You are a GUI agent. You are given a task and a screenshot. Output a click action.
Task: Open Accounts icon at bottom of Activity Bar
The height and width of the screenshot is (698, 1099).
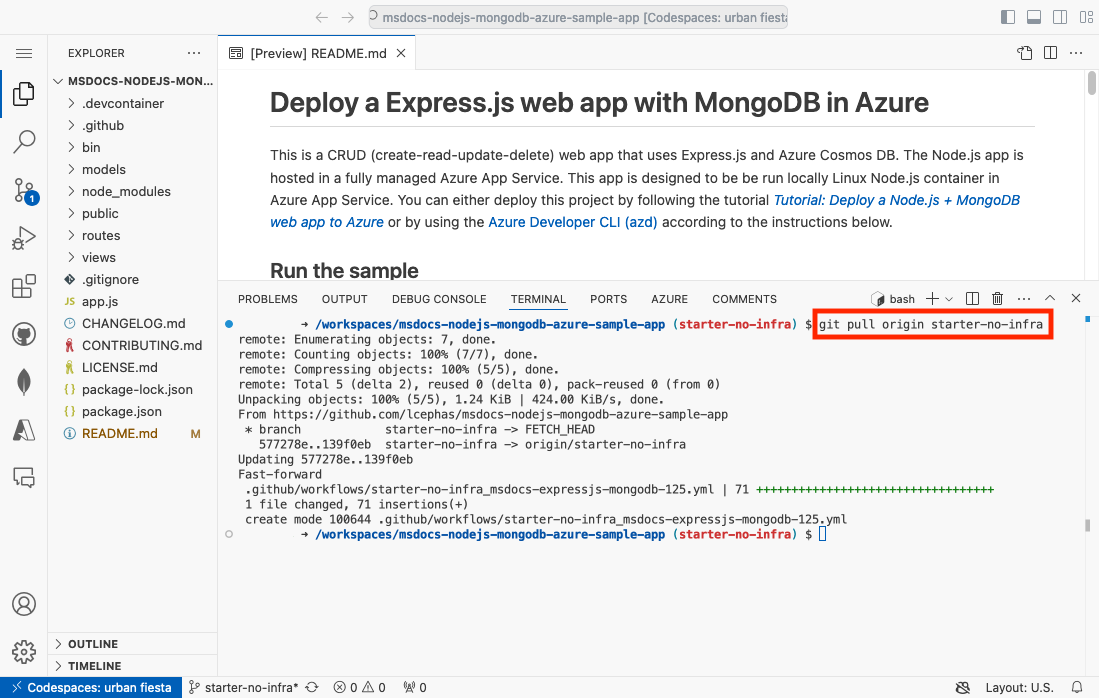click(24, 604)
